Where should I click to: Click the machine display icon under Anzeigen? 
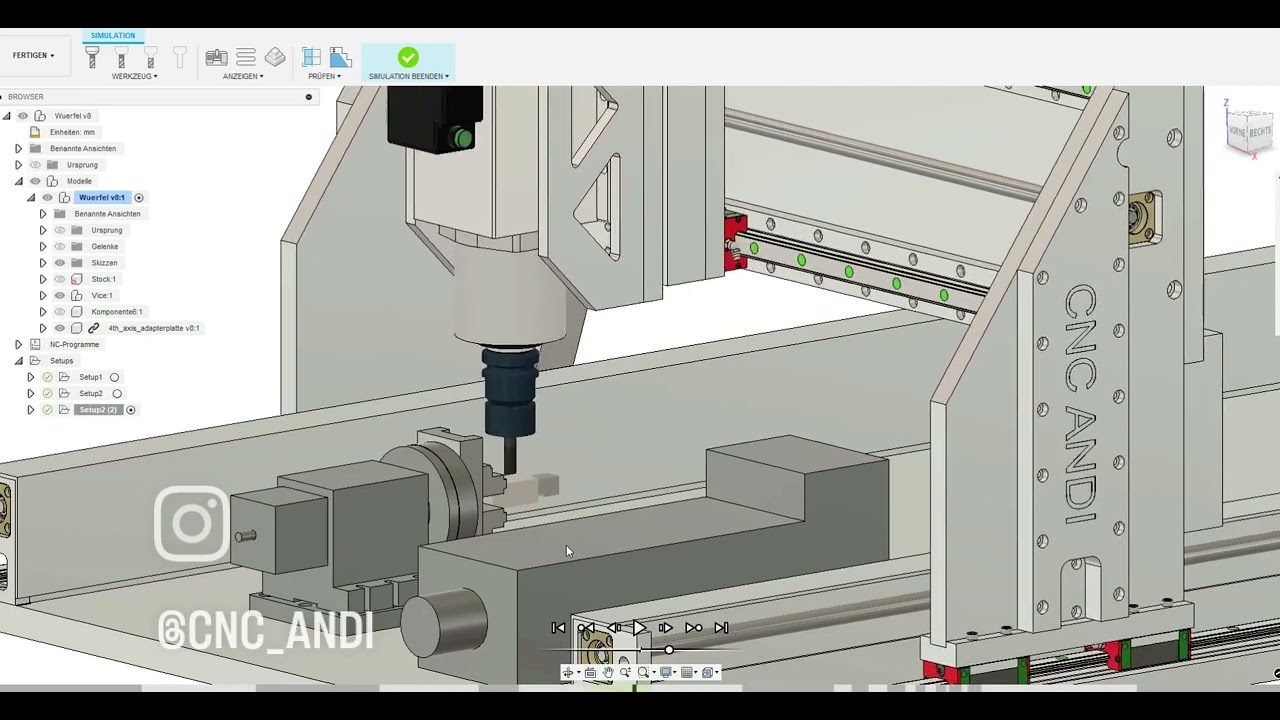point(216,58)
